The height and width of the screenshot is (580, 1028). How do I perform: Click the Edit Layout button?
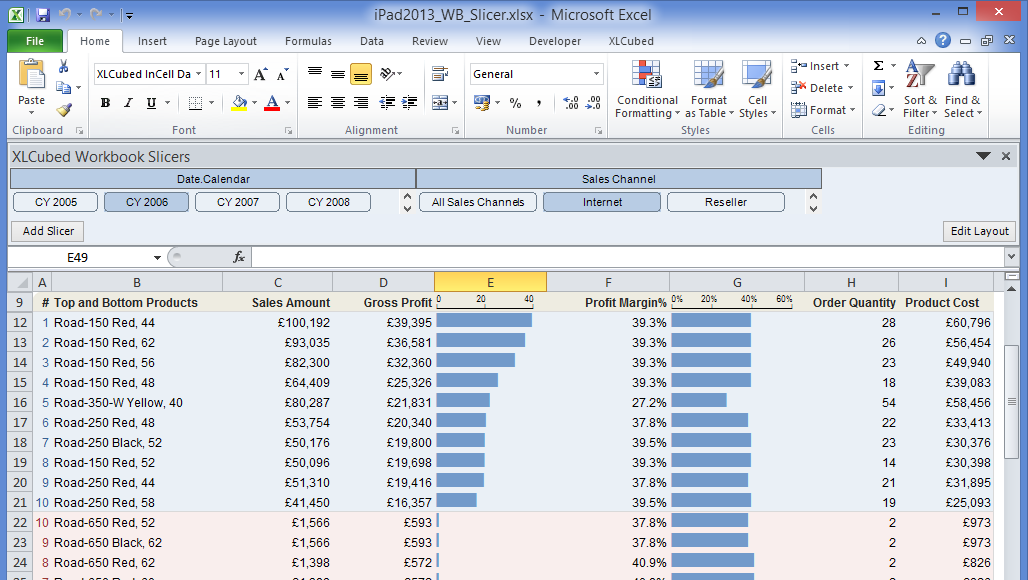(979, 231)
